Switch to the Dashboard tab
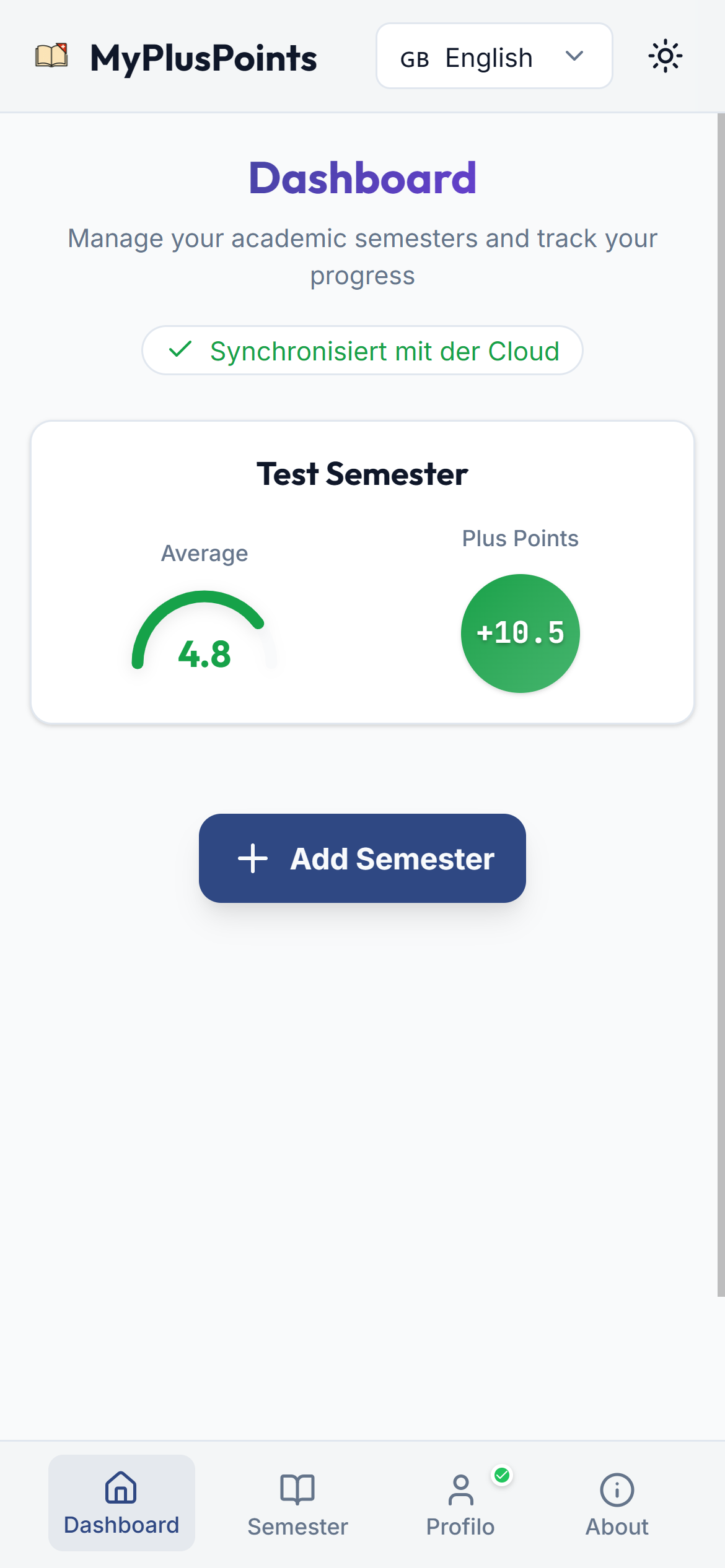 [x=121, y=1503]
